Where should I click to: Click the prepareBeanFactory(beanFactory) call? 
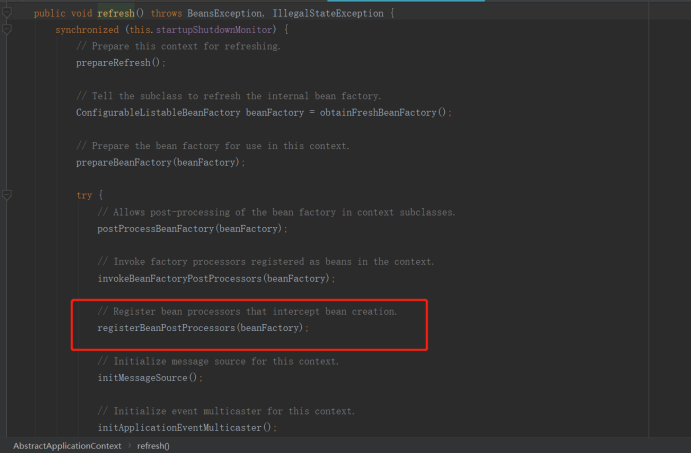(158, 162)
